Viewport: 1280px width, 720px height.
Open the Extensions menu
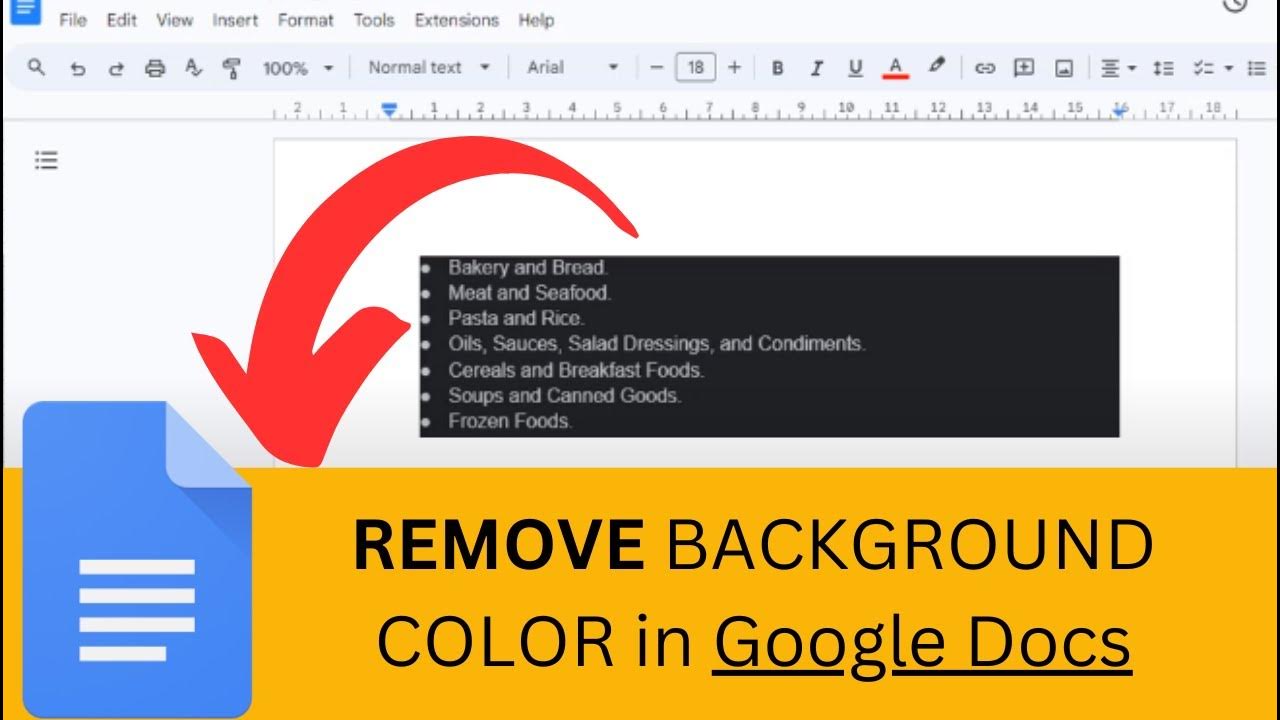click(456, 20)
